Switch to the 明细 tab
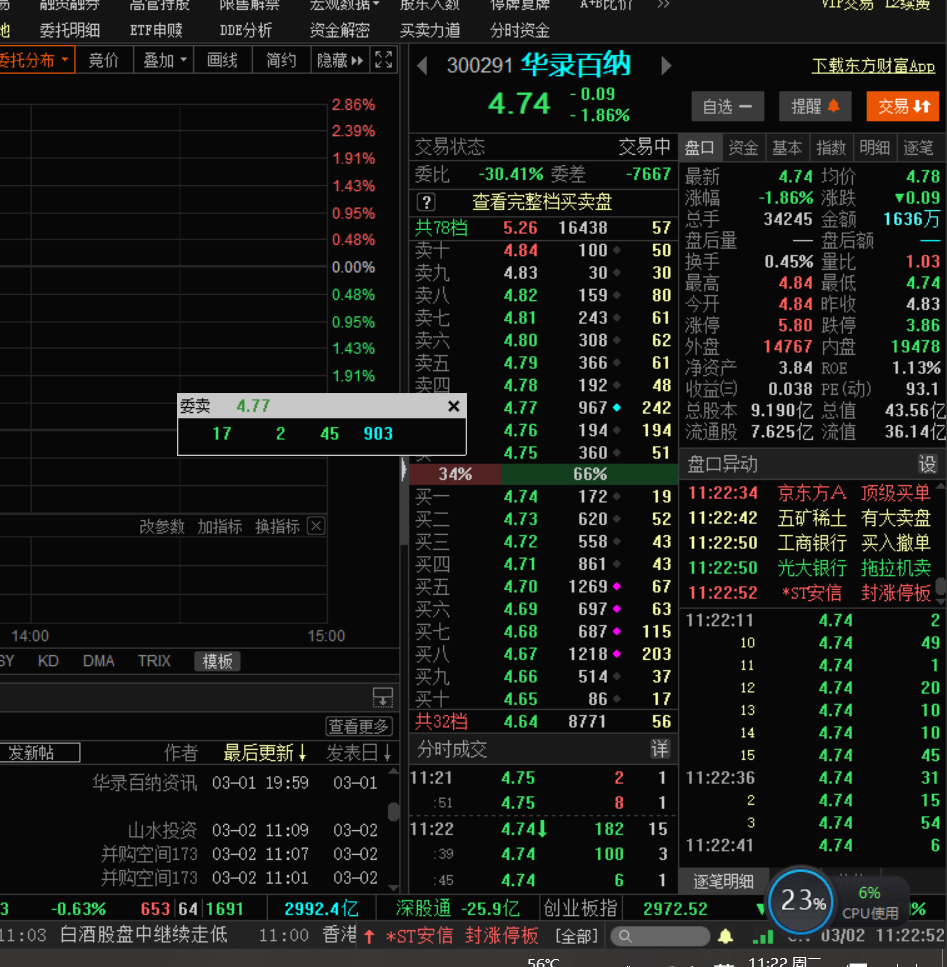 coord(874,147)
